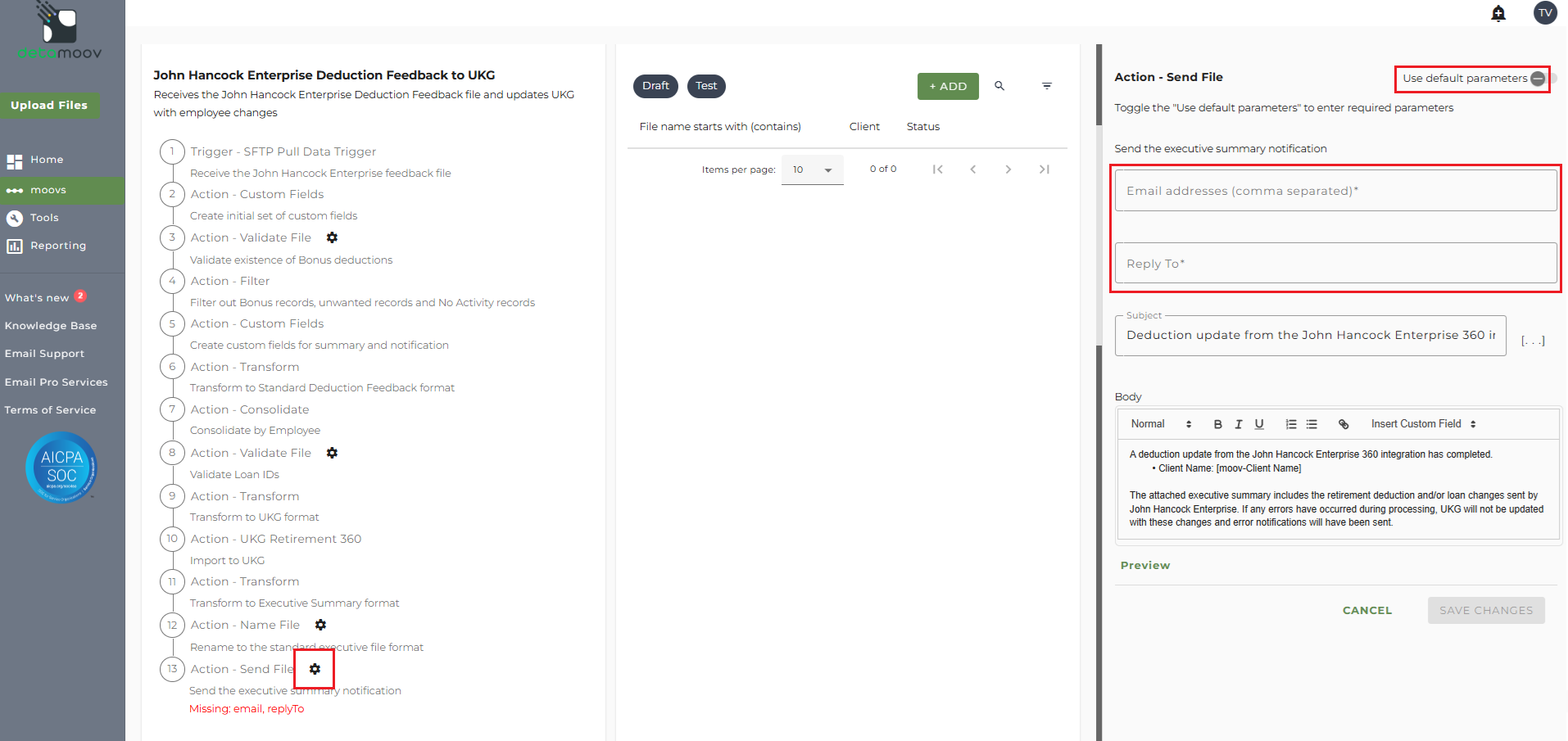
Task: Click the datamoov logo
Action: click(x=60, y=31)
